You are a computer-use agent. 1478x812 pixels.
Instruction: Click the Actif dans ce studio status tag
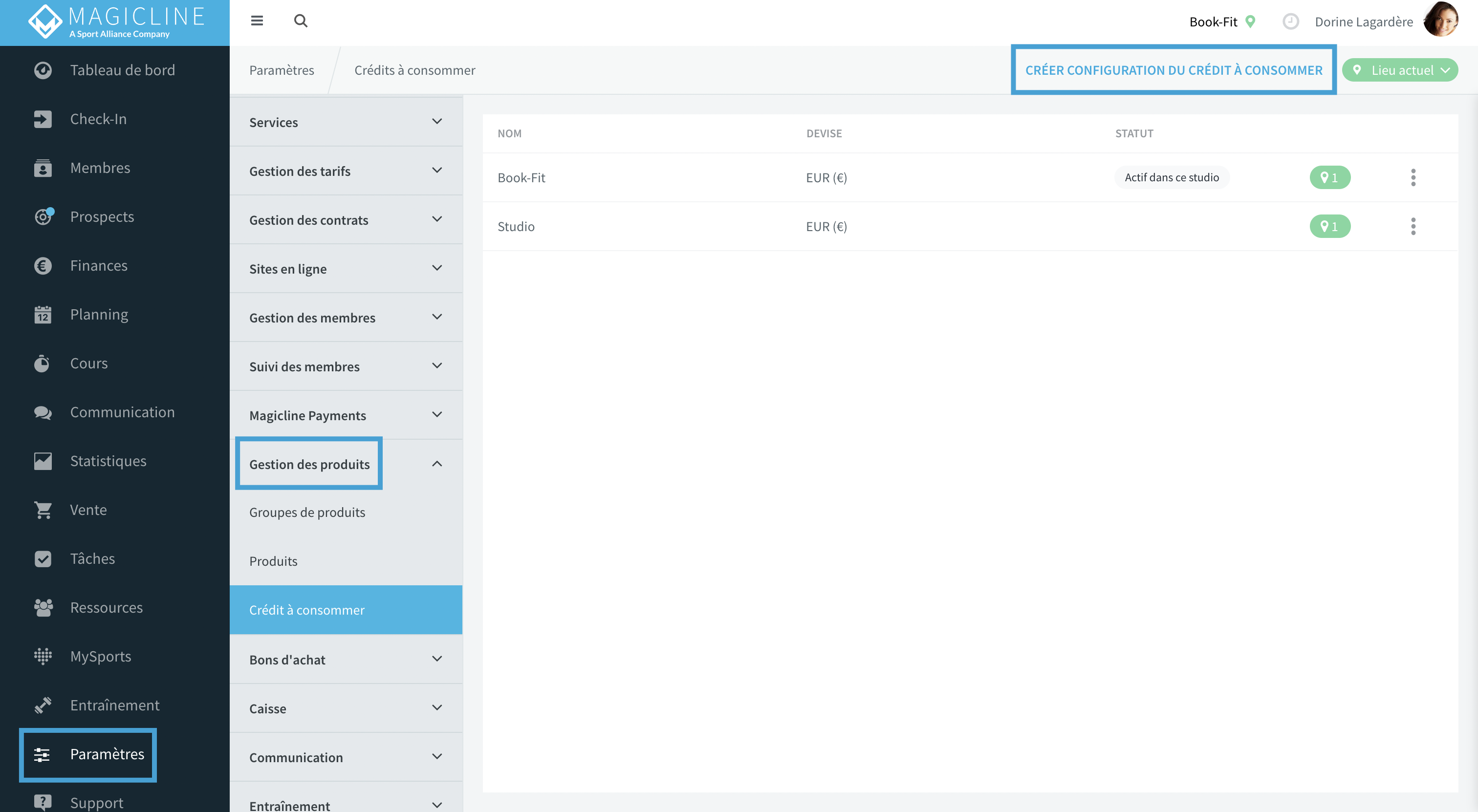pyautogui.click(x=1172, y=177)
